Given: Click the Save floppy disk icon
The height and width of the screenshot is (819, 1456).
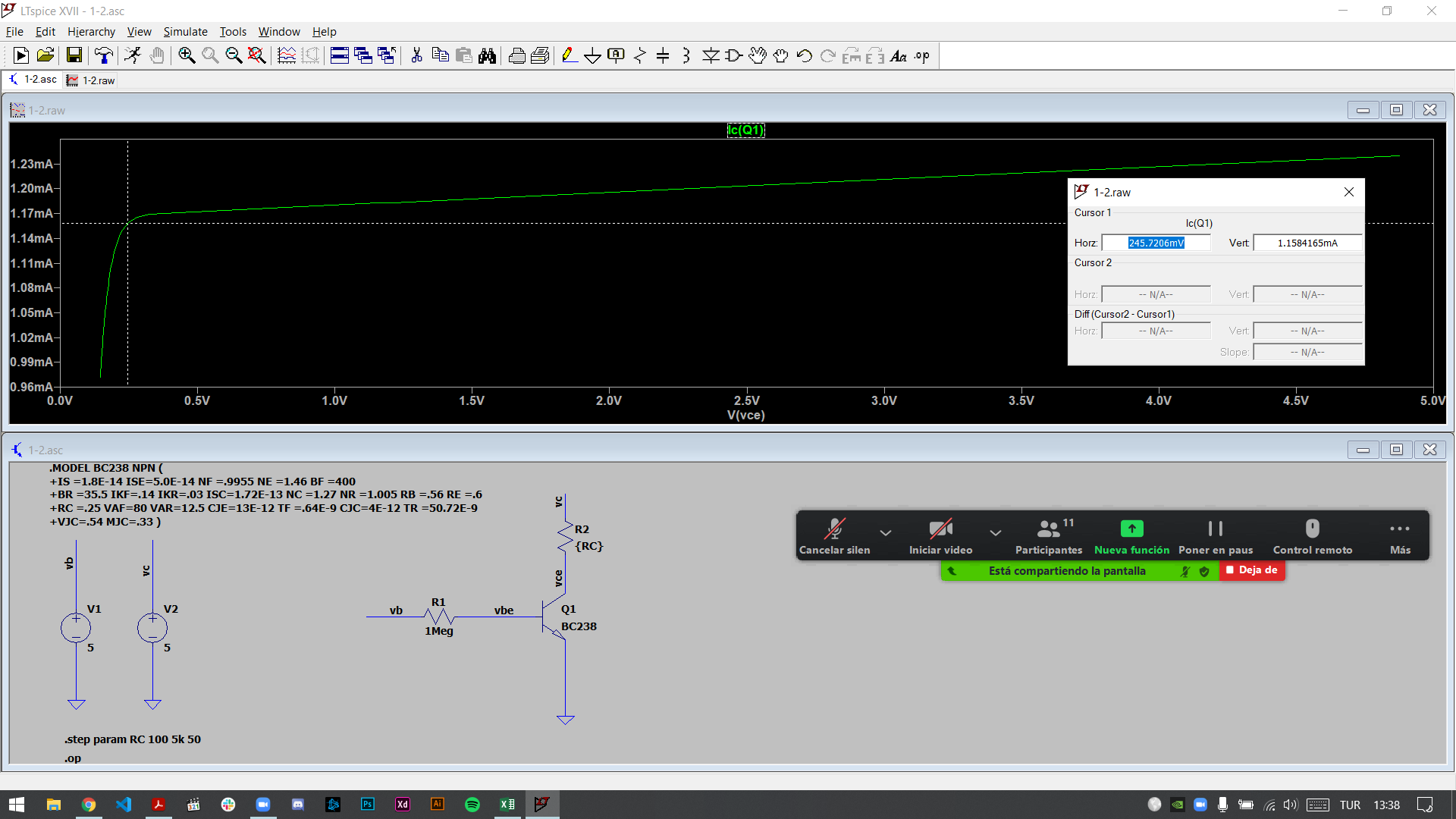Looking at the screenshot, I should tap(74, 55).
